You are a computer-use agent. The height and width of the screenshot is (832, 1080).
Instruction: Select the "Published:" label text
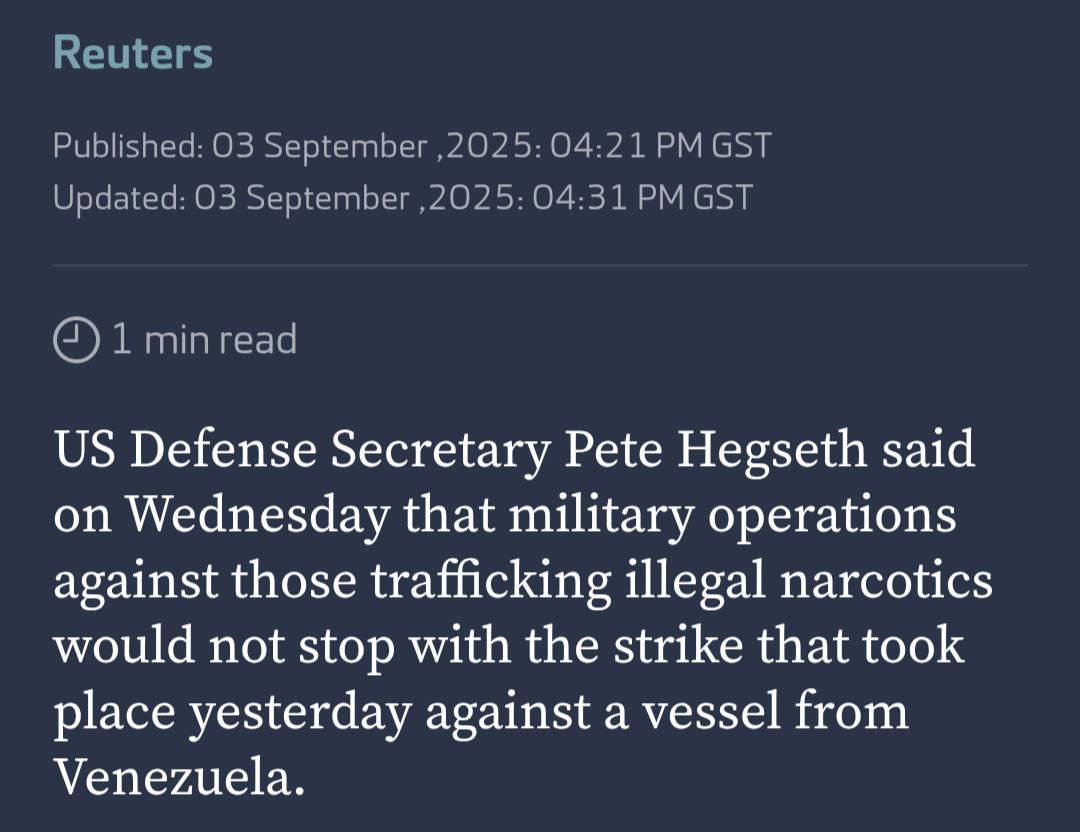[x=127, y=146]
